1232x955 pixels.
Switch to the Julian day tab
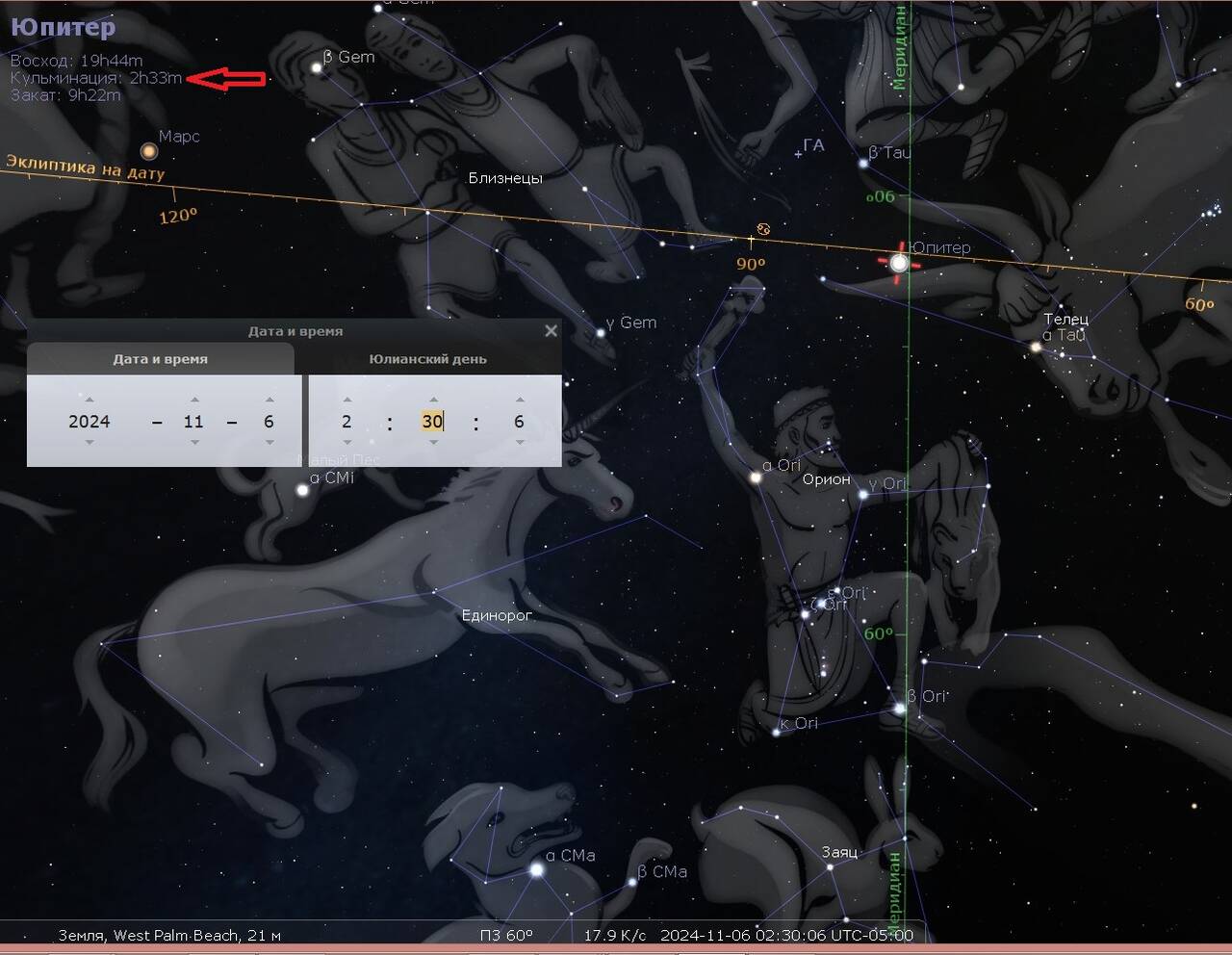[x=427, y=359]
